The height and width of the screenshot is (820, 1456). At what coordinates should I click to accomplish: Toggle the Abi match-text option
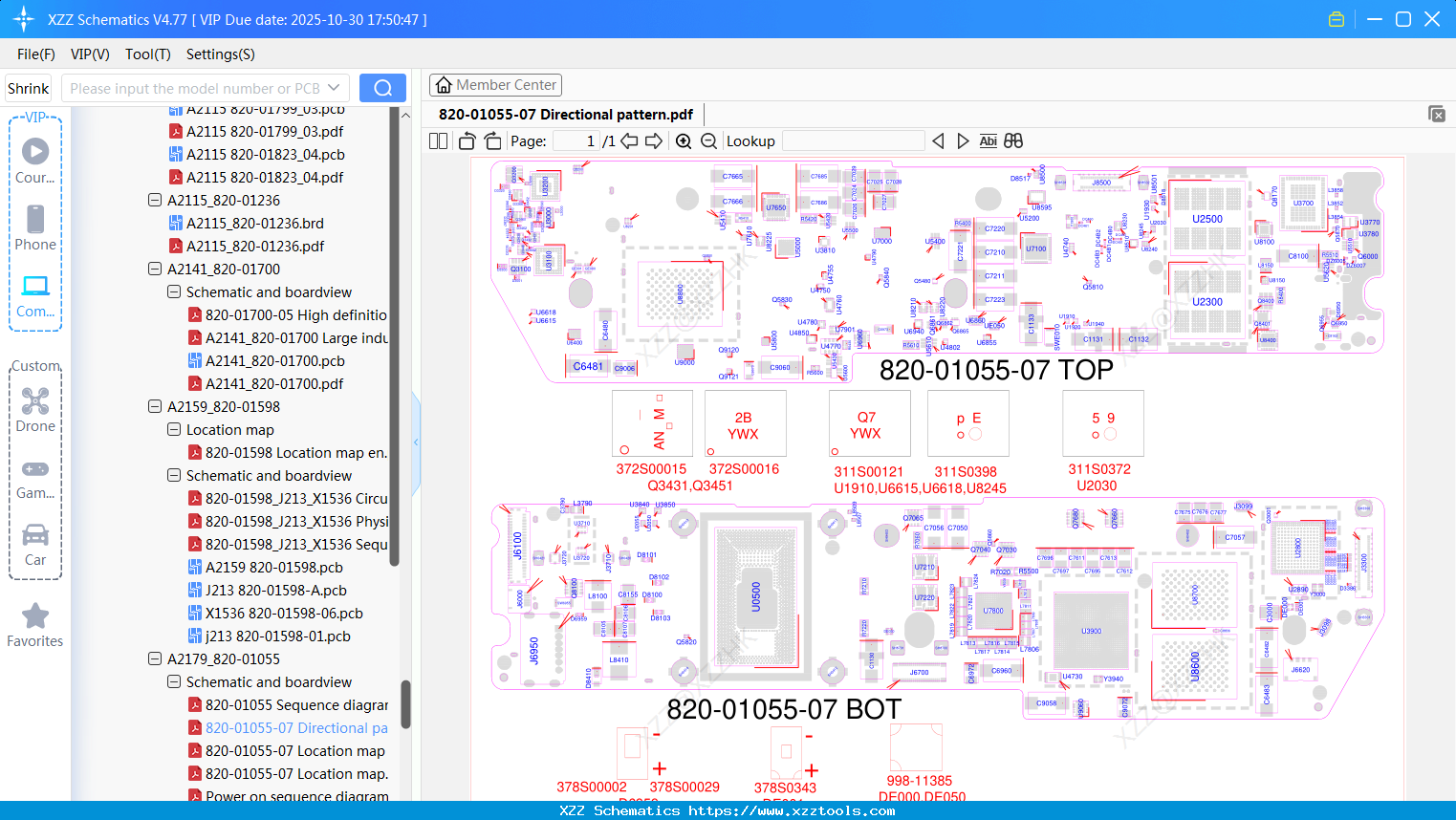[x=989, y=141]
